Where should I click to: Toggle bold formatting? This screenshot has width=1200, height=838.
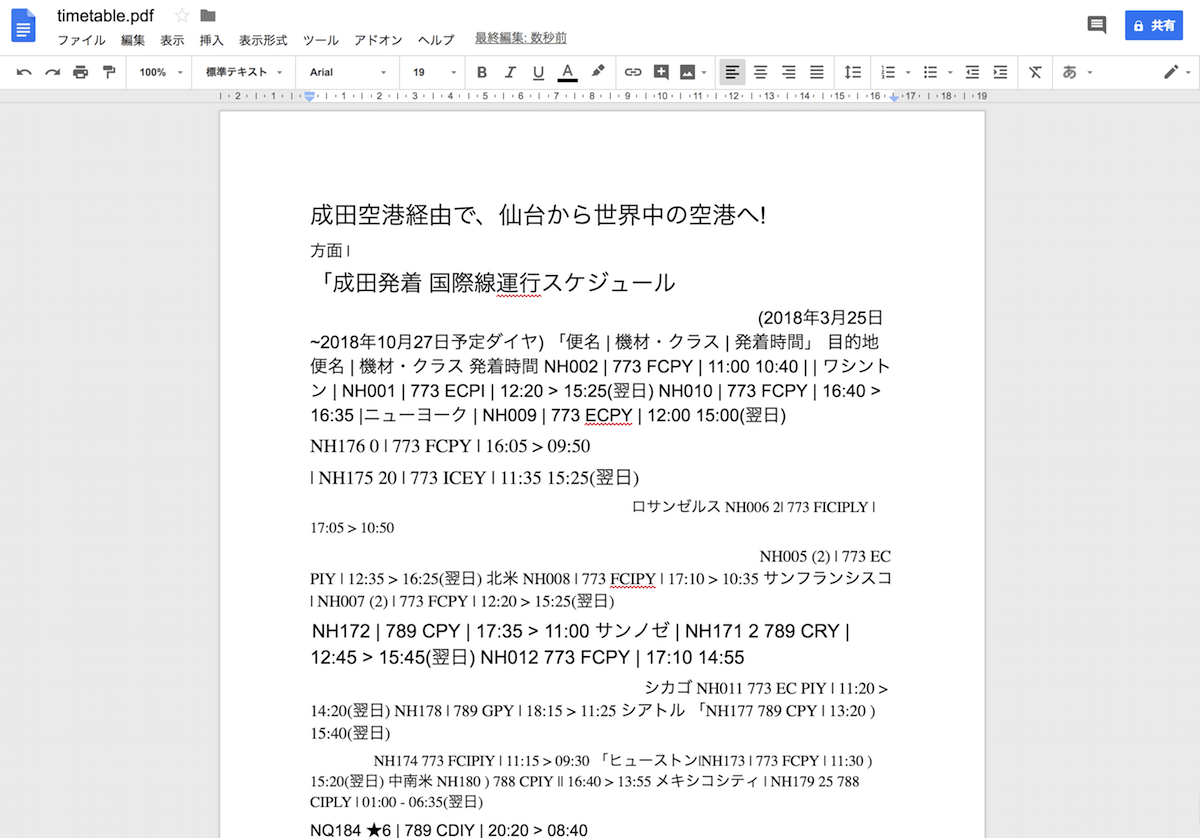click(482, 72)
